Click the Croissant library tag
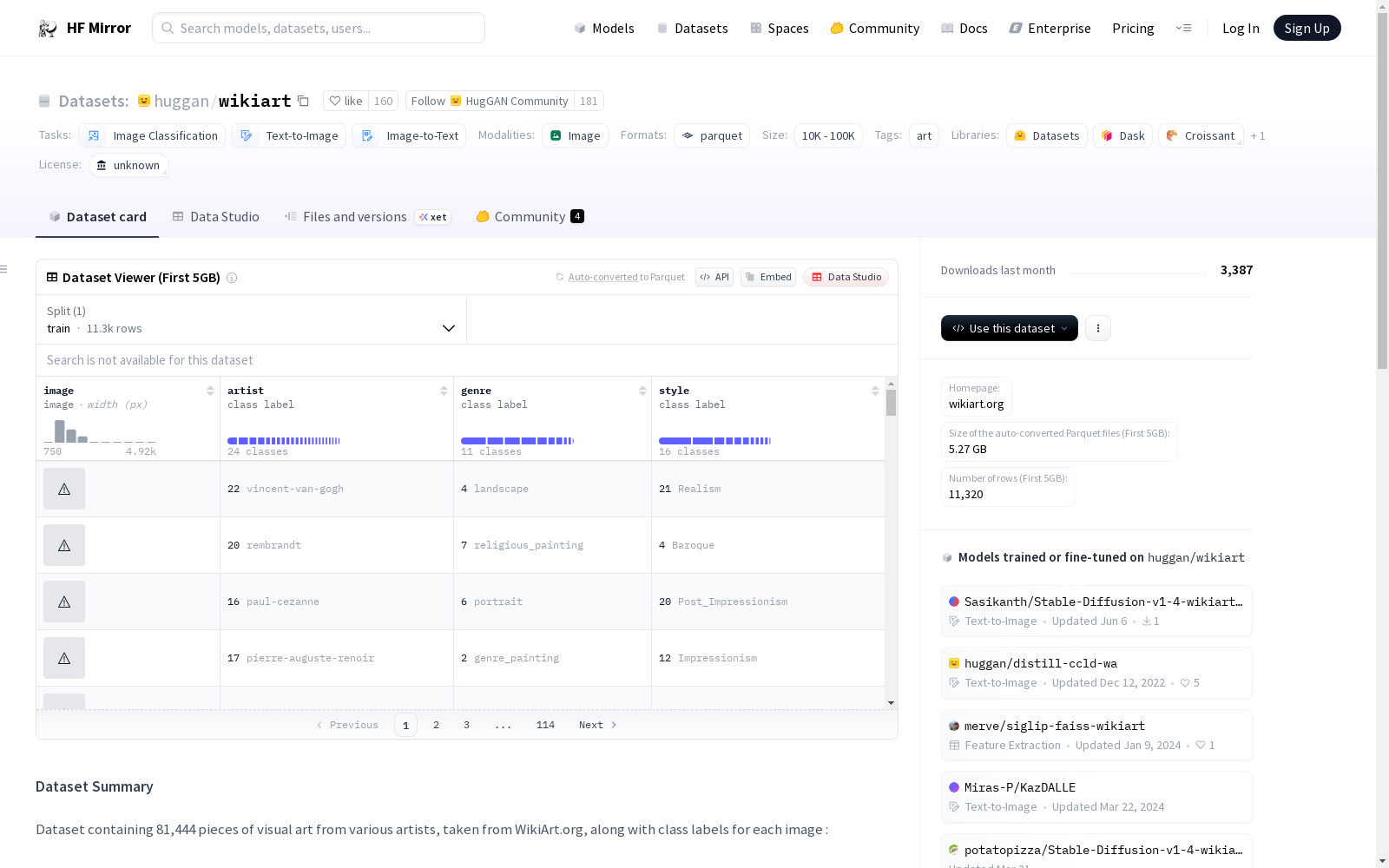1389x868 pixels. (1201, 135)
